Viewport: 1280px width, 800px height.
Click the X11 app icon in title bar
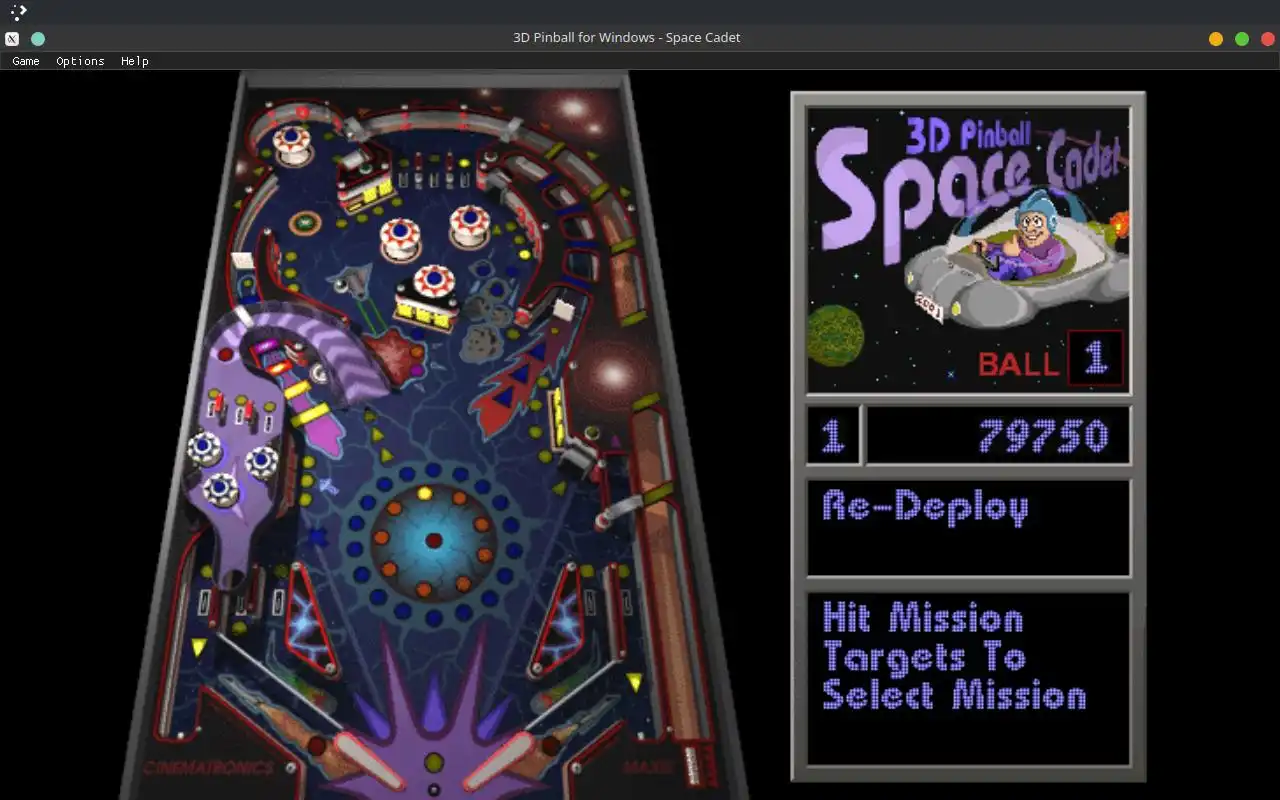coord(12,39)
